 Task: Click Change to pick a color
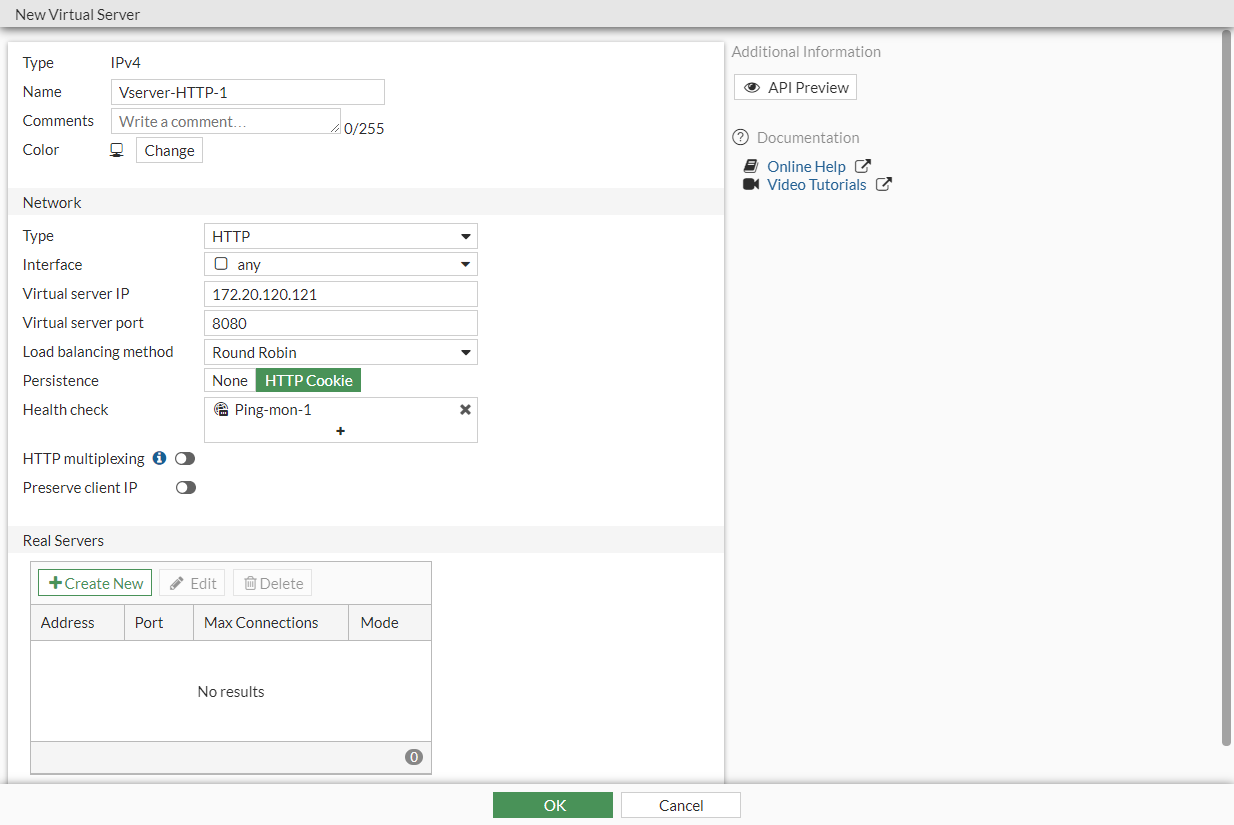click(169, 150)
